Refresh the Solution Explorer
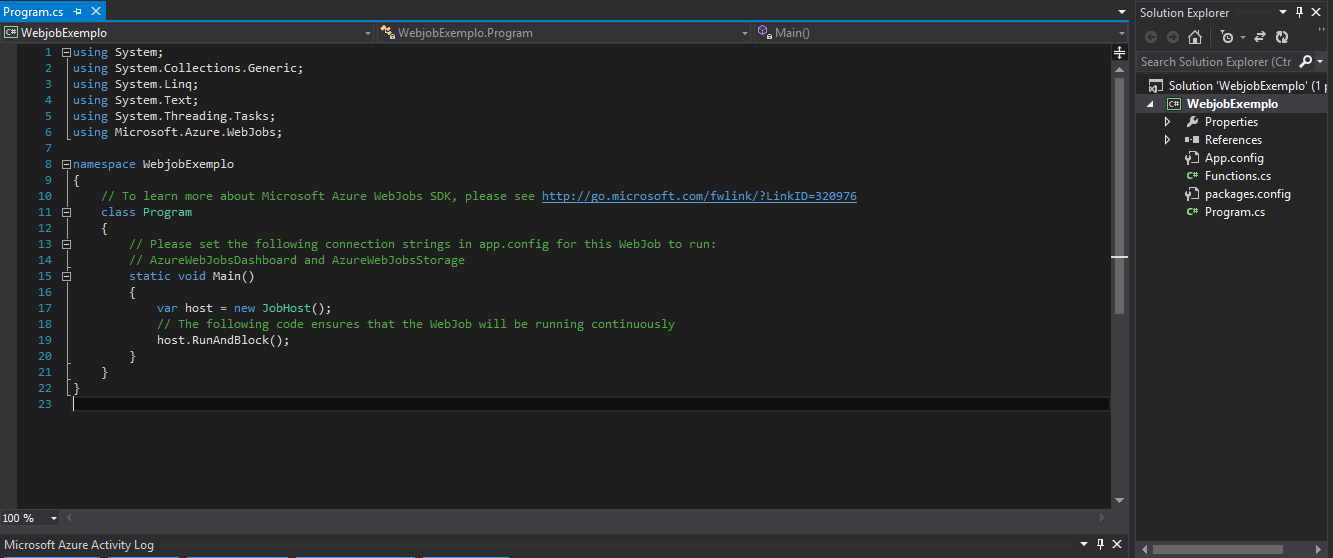The width and height of the screenshot is (1333, 558). tap(1282, 37)
